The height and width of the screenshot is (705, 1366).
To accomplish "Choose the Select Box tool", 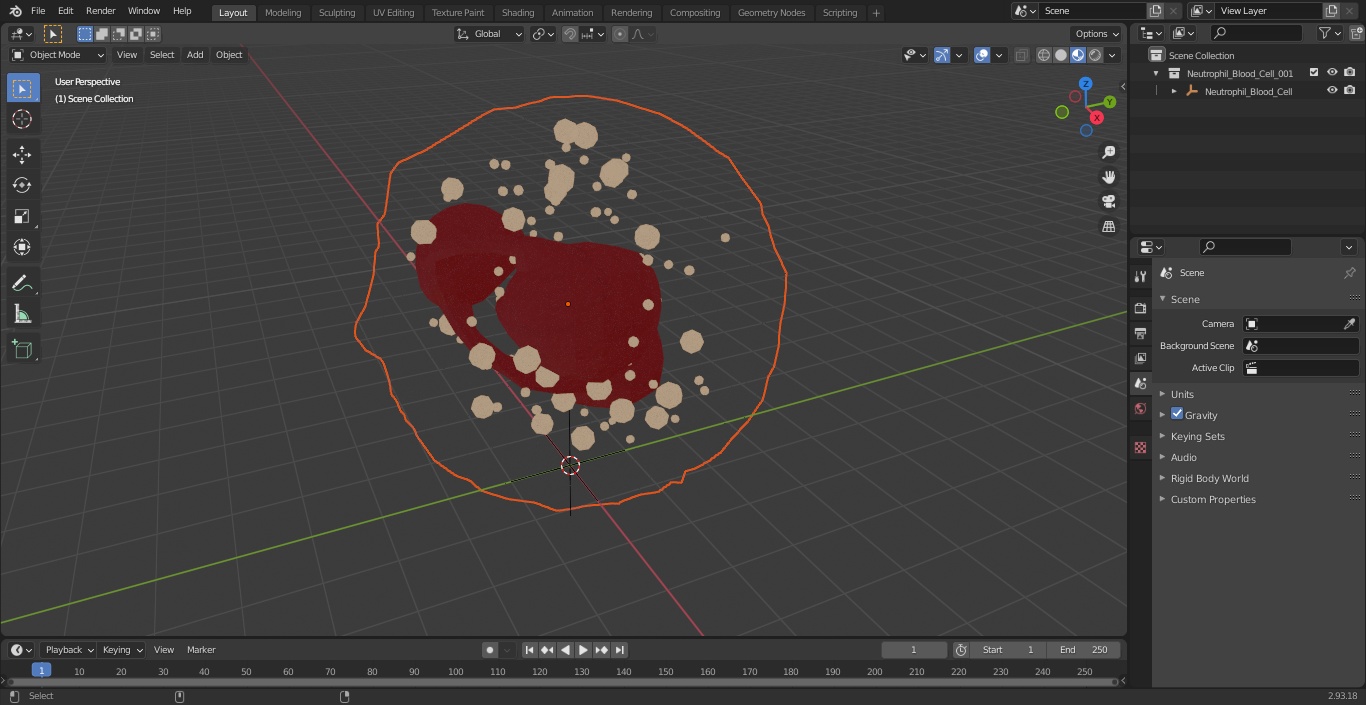I will pyautogui.click(x=22, y=88).
